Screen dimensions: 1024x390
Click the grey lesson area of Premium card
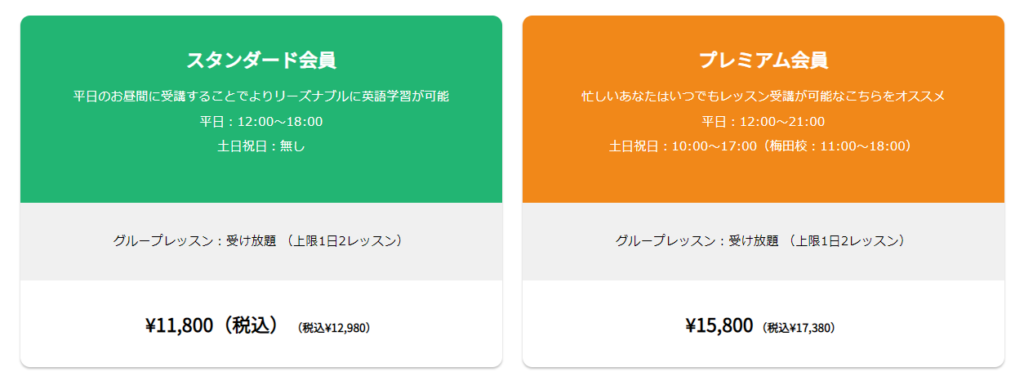coord(763,242)
